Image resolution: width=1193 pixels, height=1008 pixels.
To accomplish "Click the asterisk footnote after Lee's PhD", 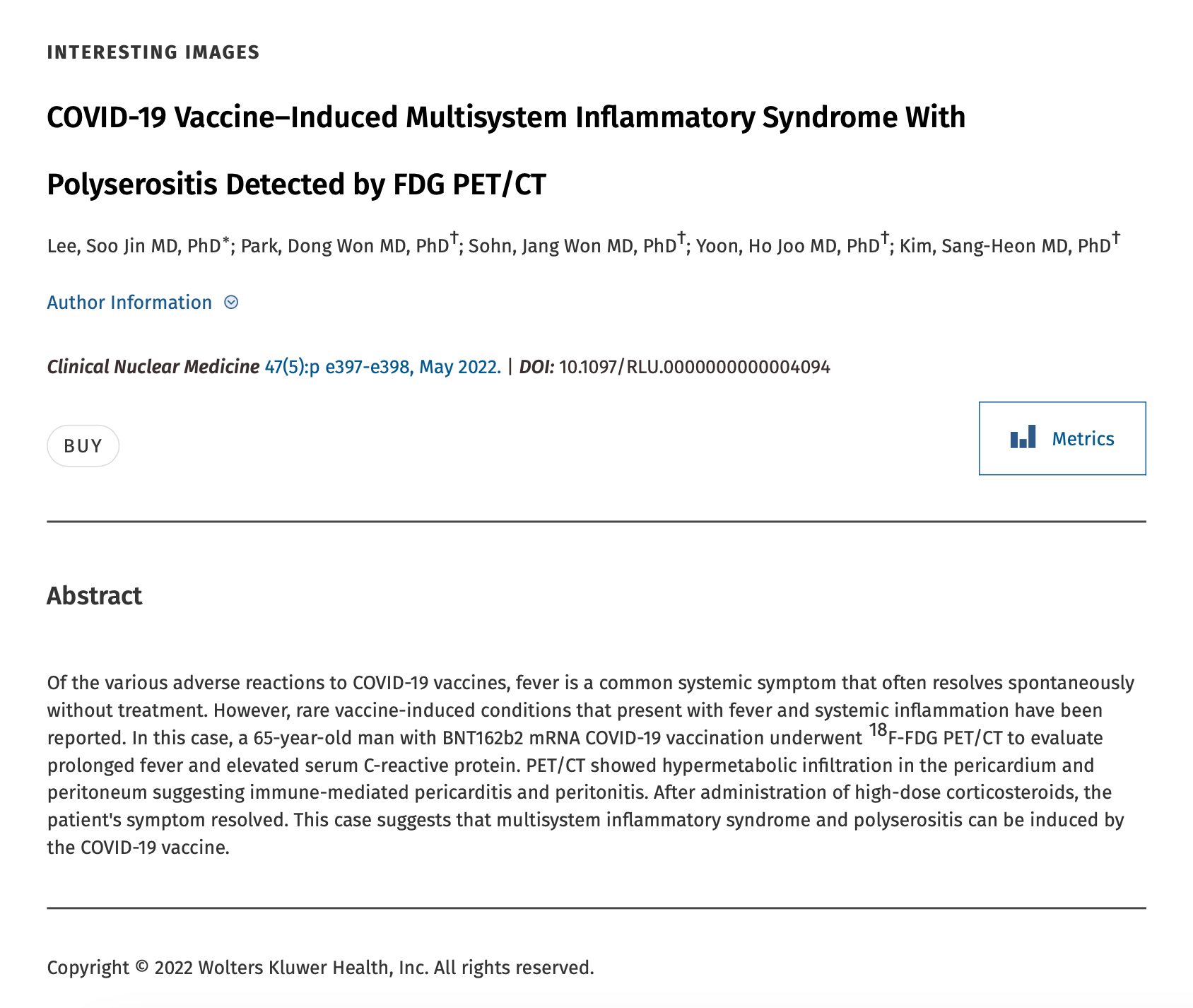I will tap(226, 242).
